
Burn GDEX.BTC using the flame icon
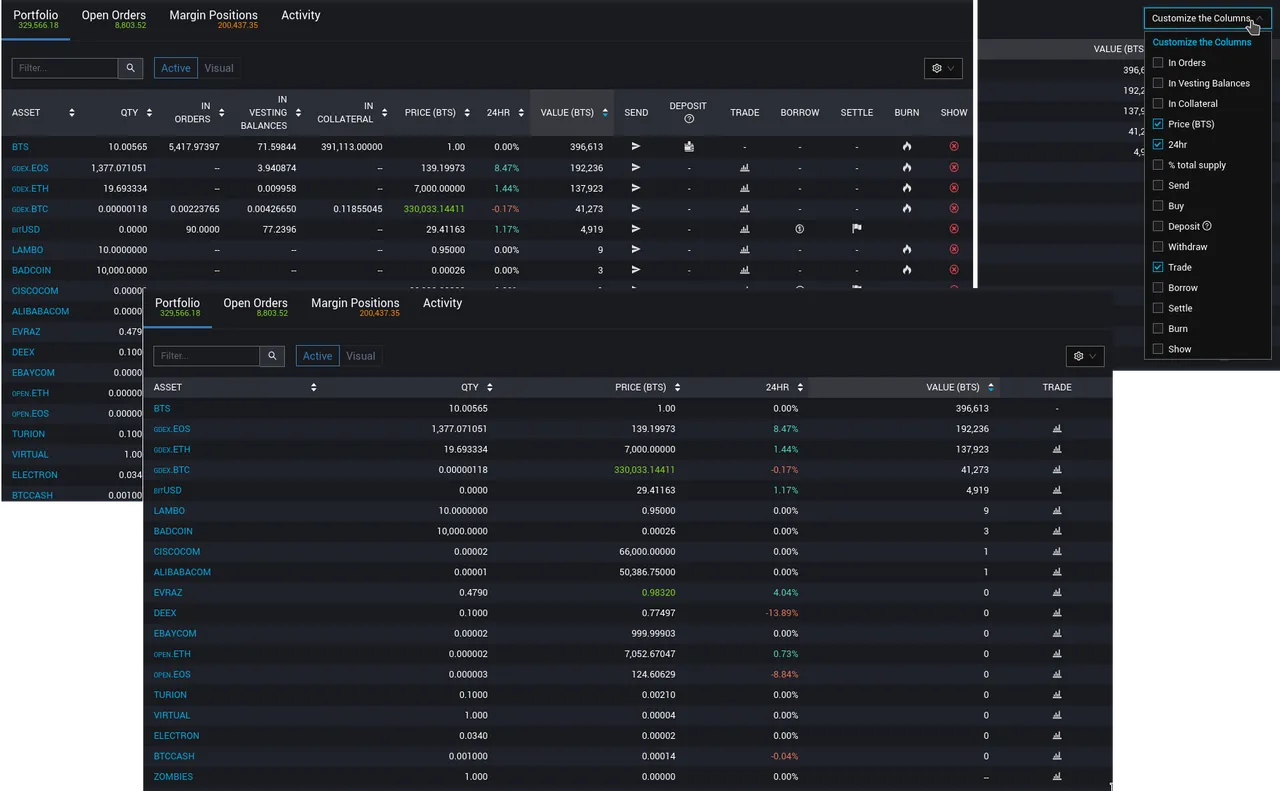907,209
